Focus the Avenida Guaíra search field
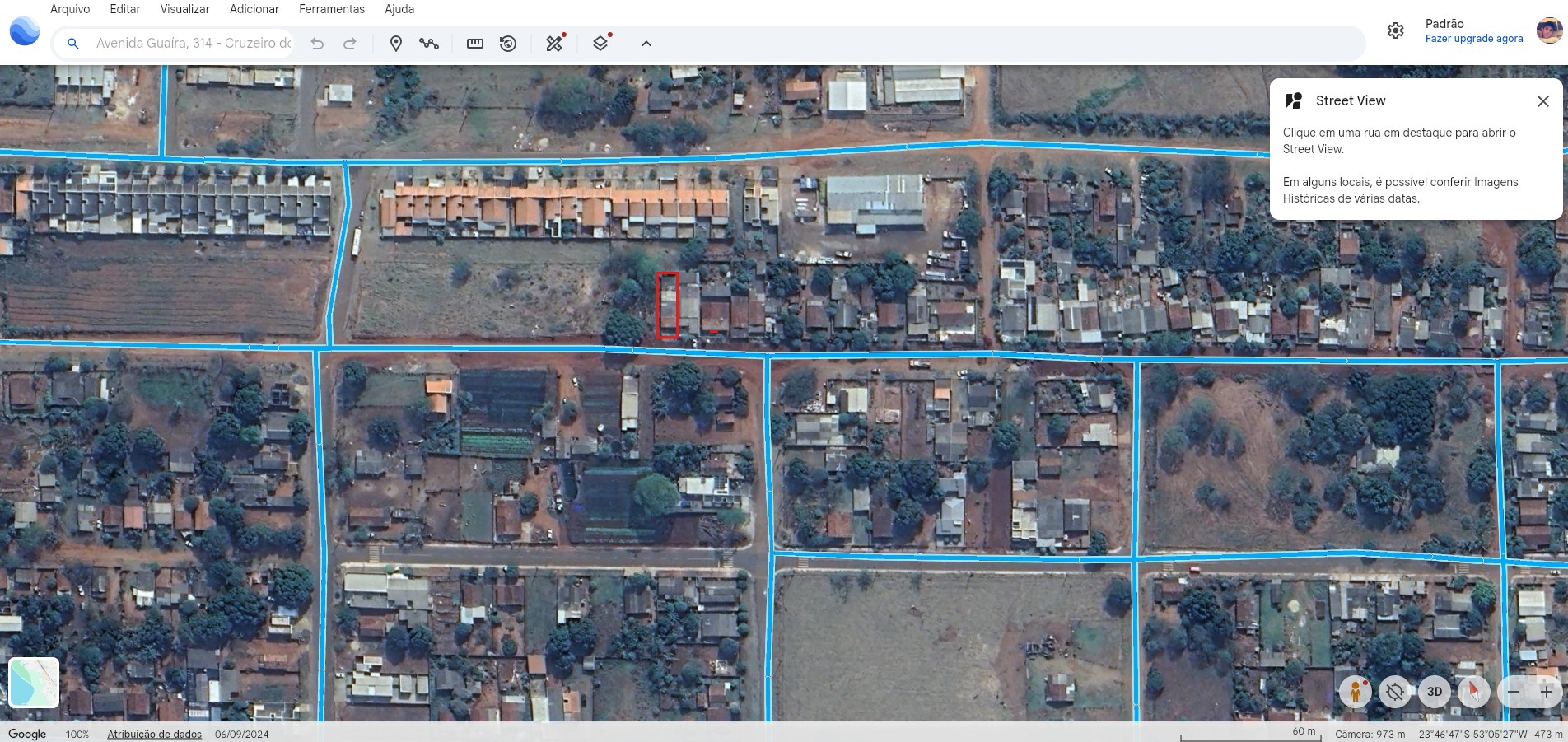 (194, 44)
